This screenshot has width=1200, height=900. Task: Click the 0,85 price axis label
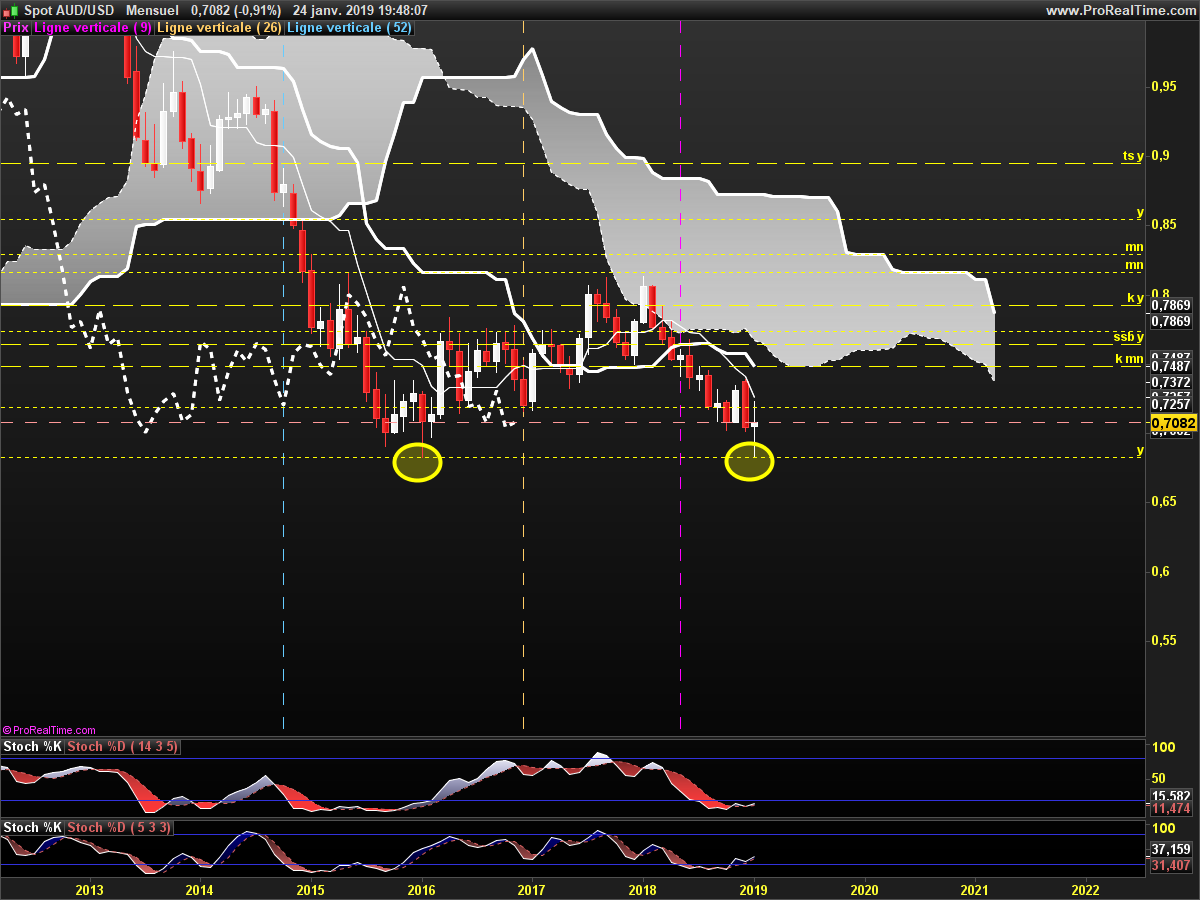(1164, 224)
